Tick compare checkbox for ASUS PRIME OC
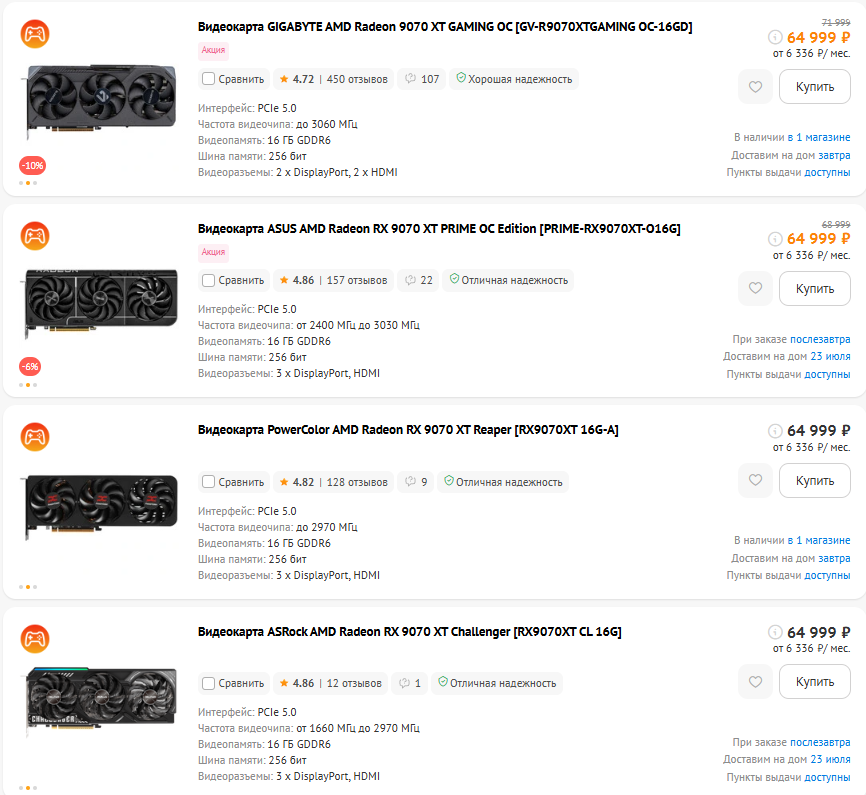 (x=208, y=280)
